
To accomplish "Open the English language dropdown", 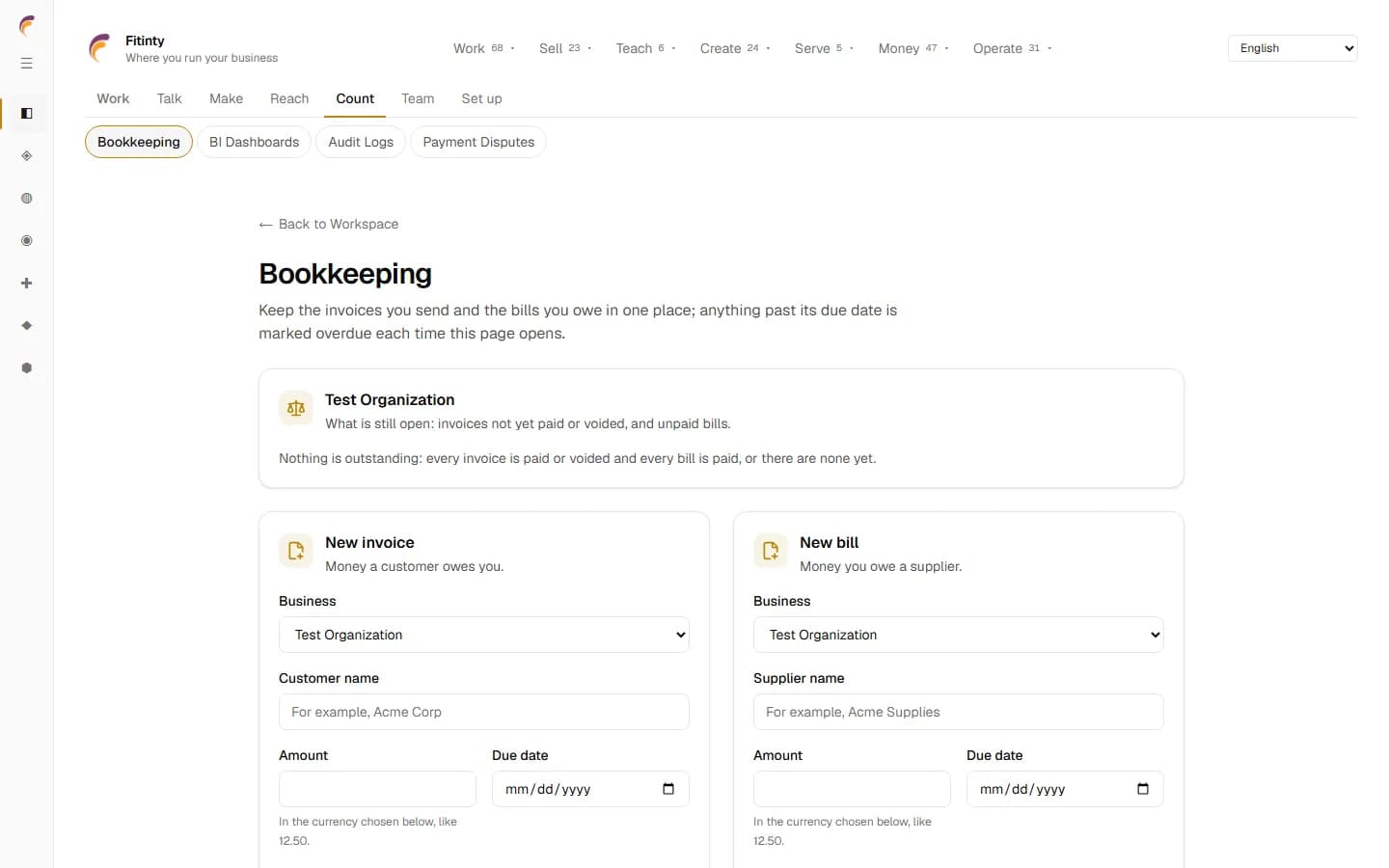I will 1293,48.
